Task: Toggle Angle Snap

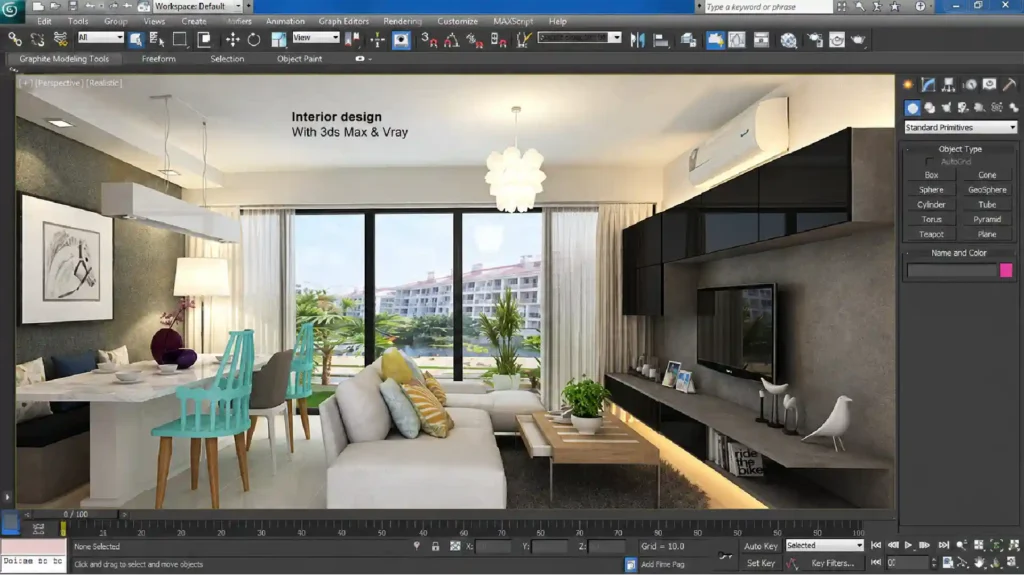Action: tap(451, 40)
